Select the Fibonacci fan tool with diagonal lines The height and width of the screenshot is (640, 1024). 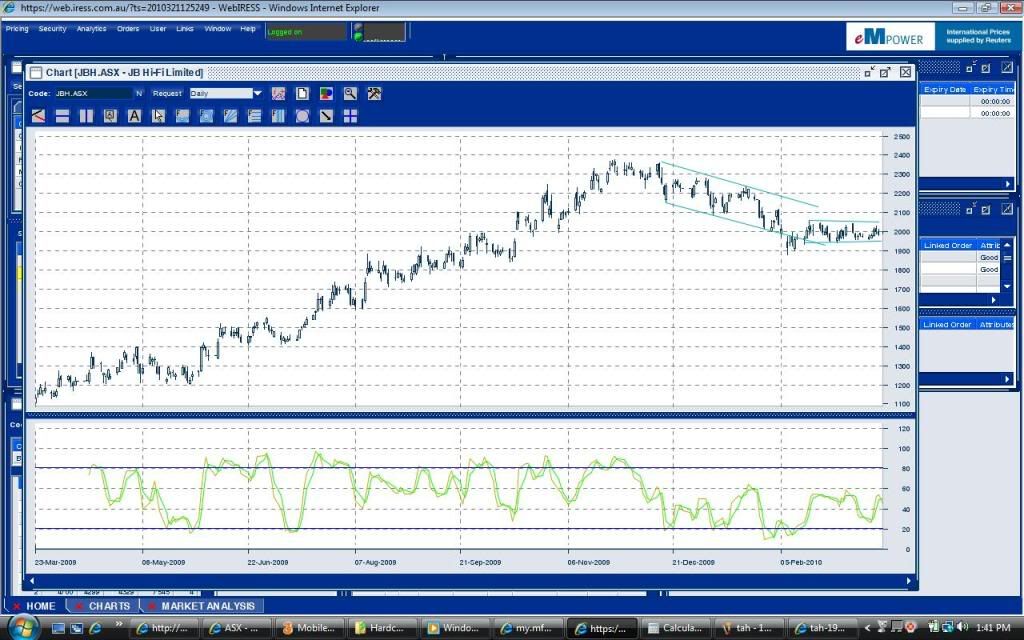[x=230, y=116]
